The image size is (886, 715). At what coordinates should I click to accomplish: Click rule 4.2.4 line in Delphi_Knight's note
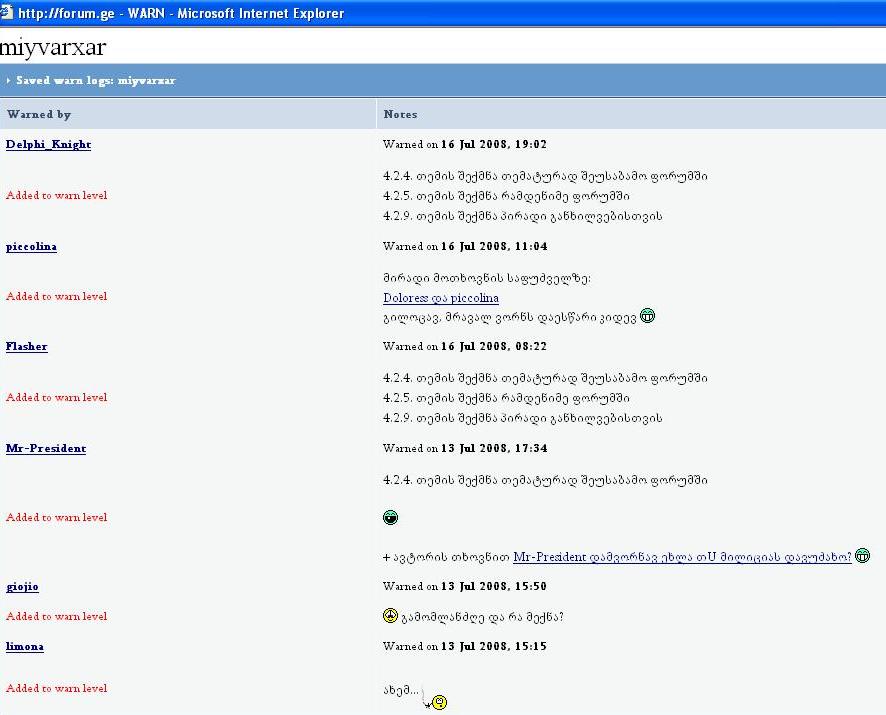tap(545, 176)
